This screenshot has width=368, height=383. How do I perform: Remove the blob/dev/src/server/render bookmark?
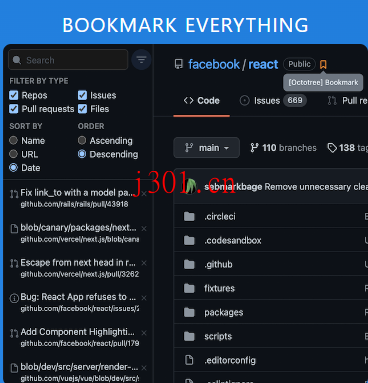(144, 368)
